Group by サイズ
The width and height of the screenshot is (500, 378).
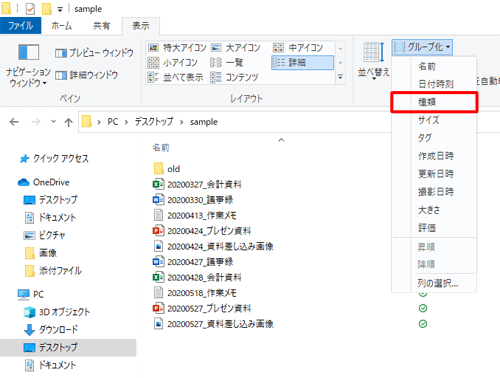click(x=434, y=120)
